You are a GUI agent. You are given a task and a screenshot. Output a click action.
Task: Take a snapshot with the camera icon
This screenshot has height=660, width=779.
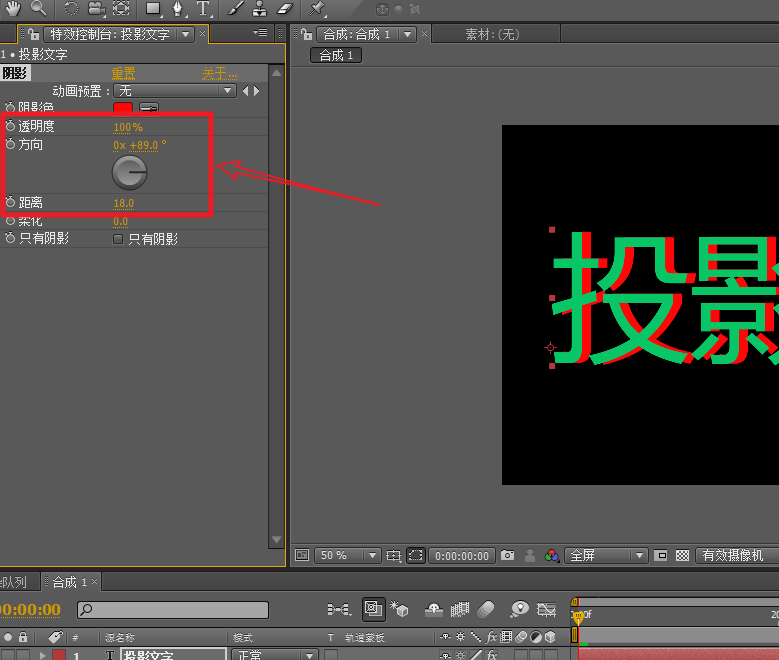pyautogui.click(x=507, y=555)
